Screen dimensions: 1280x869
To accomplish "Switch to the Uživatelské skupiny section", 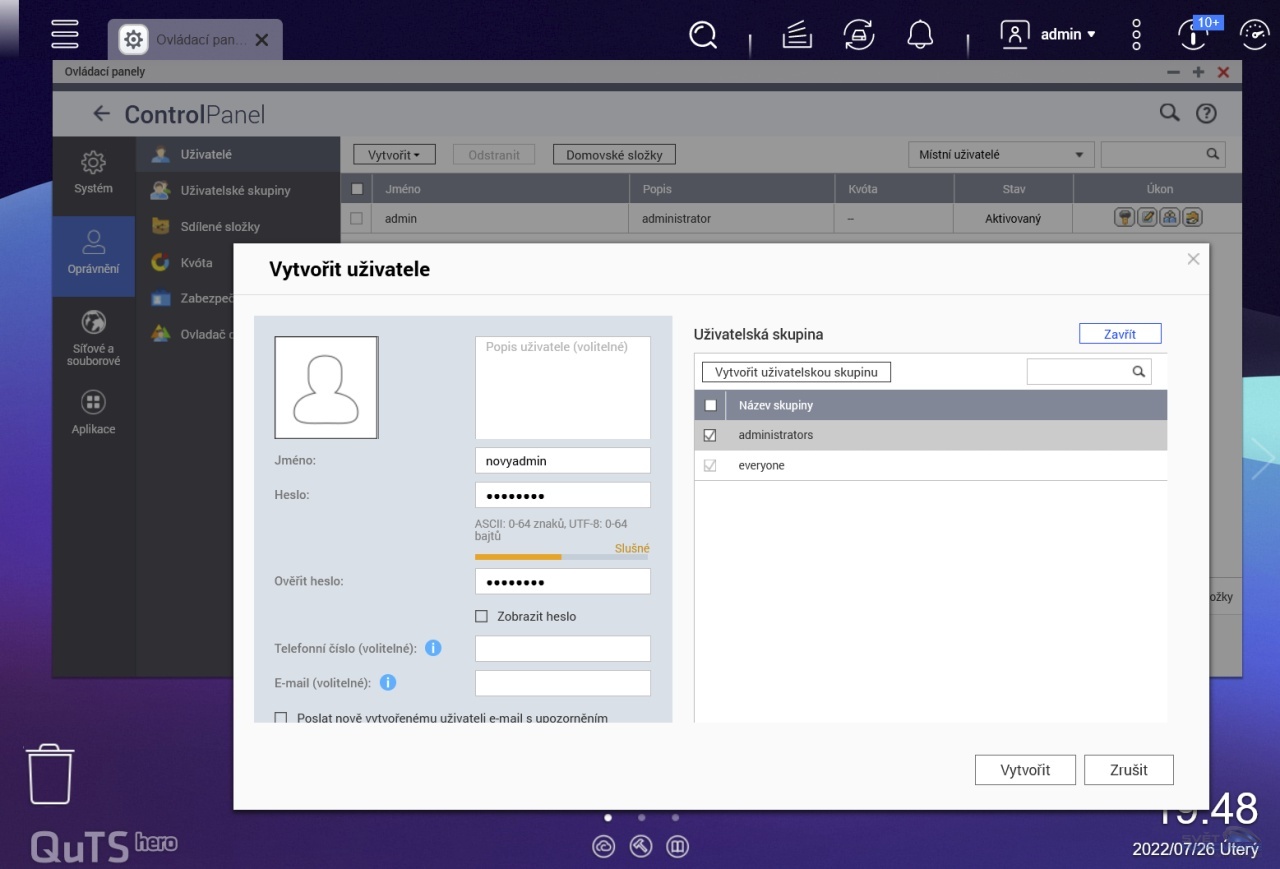I will [x=237, y=190].
